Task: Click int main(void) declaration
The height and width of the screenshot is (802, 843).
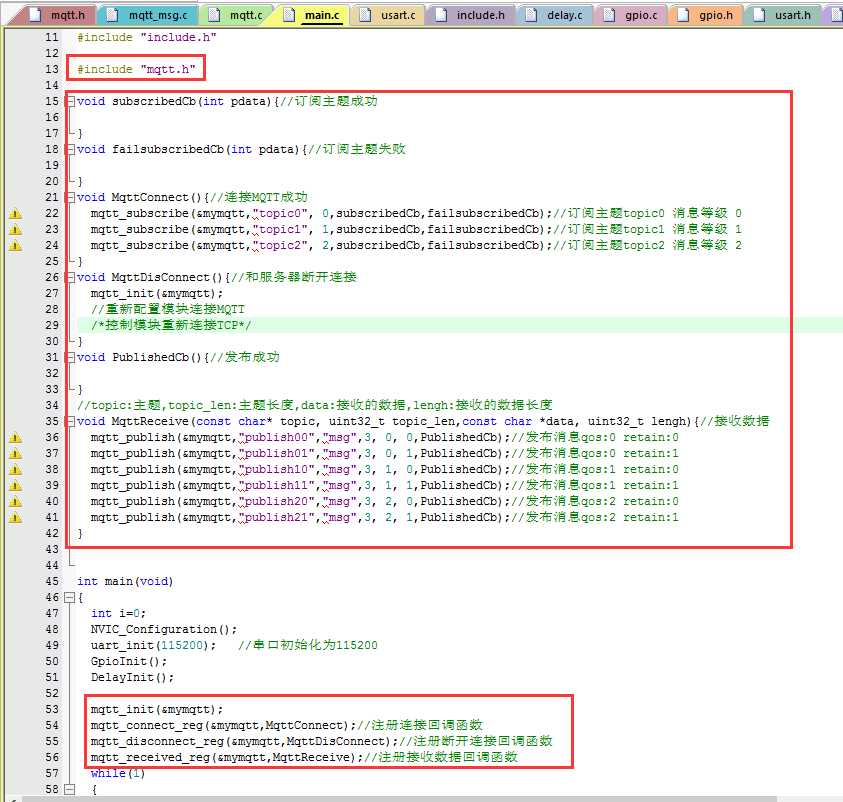Action: [x=125, y=582]
